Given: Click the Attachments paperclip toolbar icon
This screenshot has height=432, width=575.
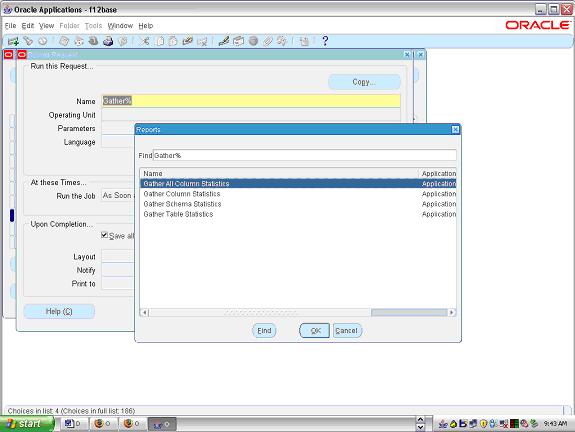Looking at the screenshot, I should [268, 41].
